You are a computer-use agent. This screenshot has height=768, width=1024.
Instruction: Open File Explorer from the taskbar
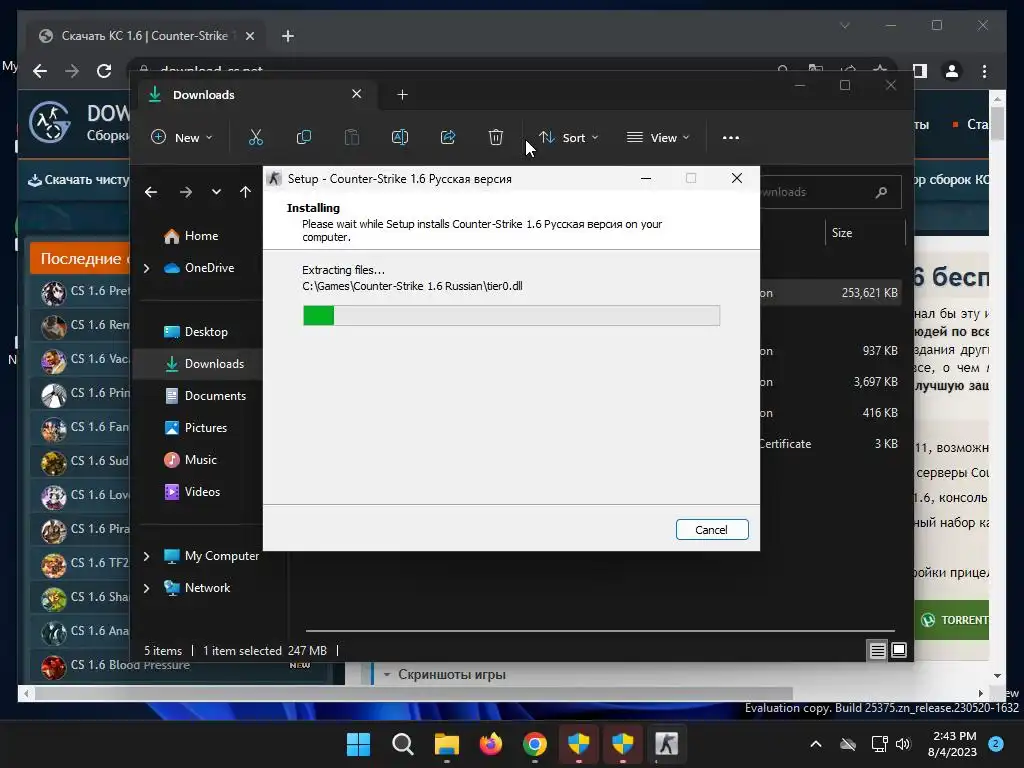coord(447,744)
